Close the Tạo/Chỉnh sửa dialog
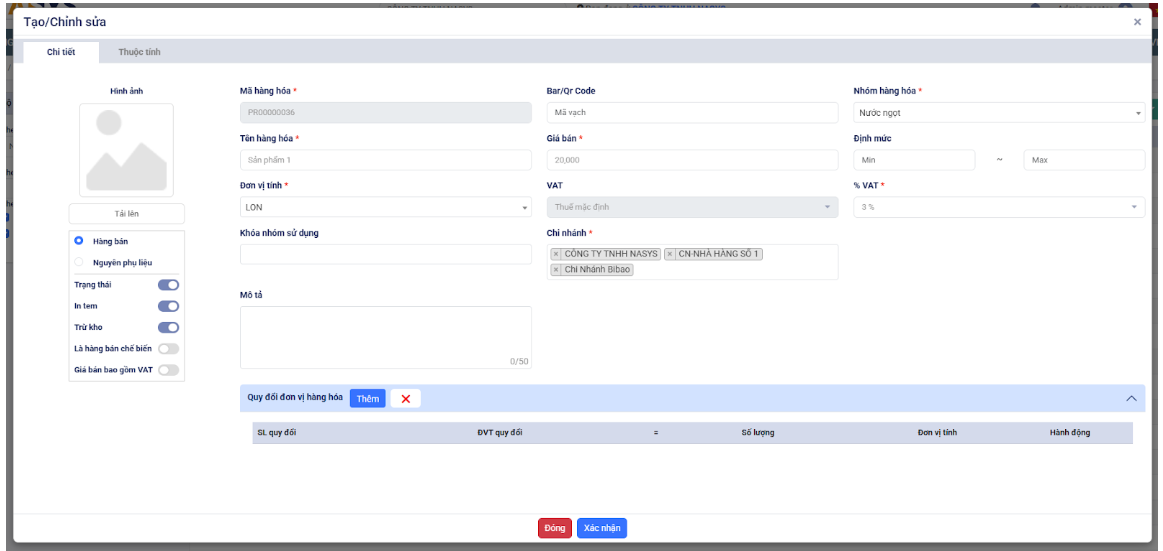This screenshot has height=551, width=1163. click(1137, 22)
